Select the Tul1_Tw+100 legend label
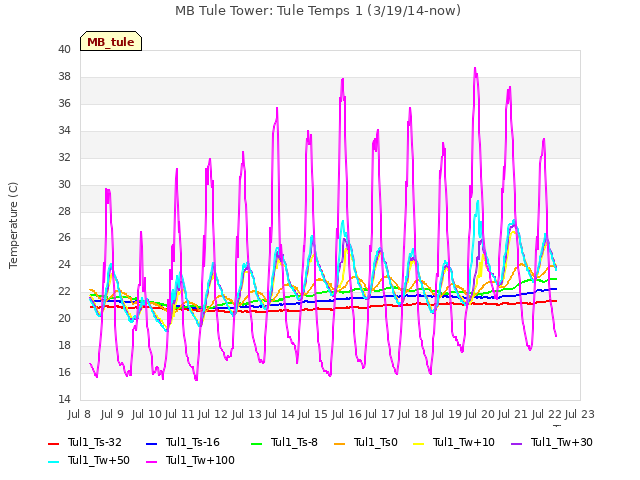The width and height of the screenshot is (640, 480). pos(200,460)
